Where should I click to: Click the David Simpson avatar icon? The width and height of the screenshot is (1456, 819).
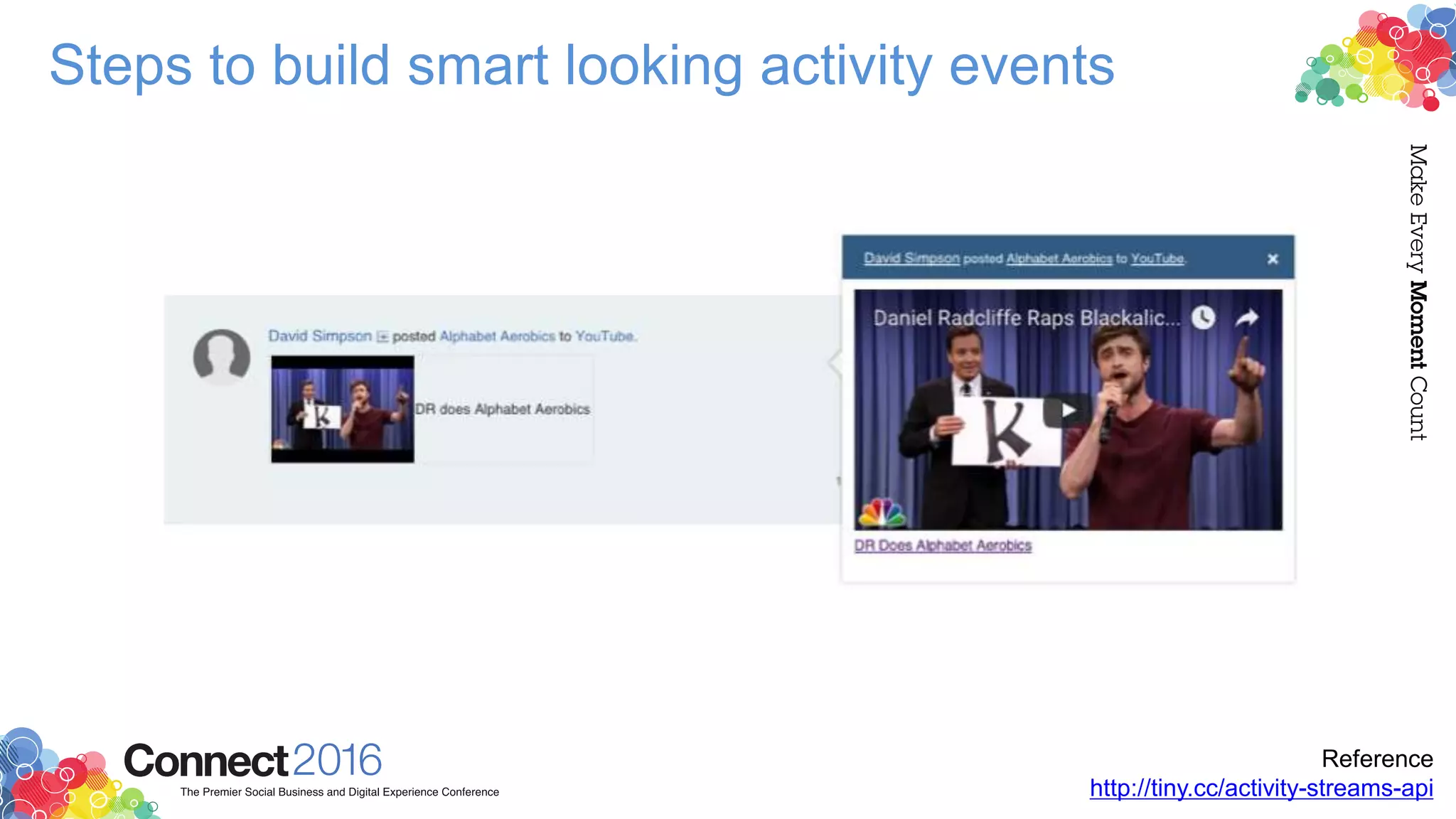pyautogui.click(x=222, y=356)
